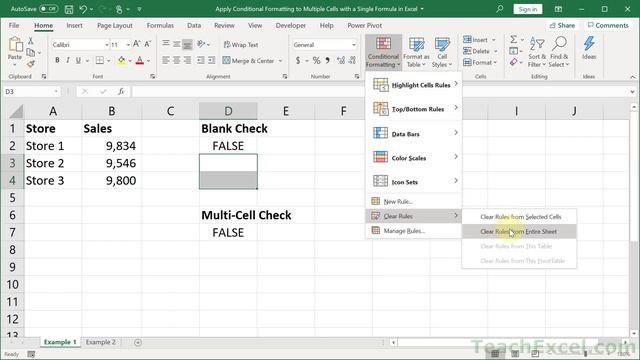Open Format as Table
The height and width of the screenshot is (360, 640).
tap(416, 52)
